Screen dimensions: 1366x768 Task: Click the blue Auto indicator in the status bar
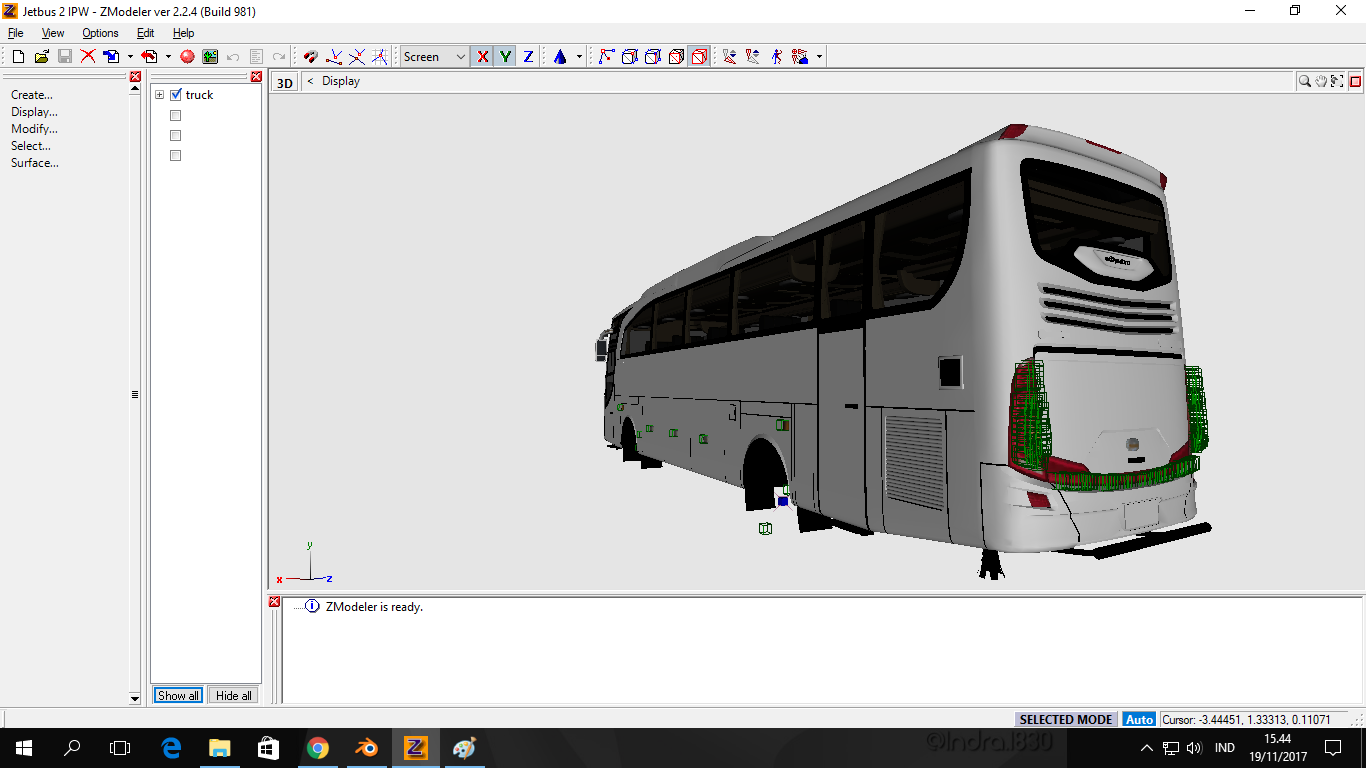[x=1139, y=718]
